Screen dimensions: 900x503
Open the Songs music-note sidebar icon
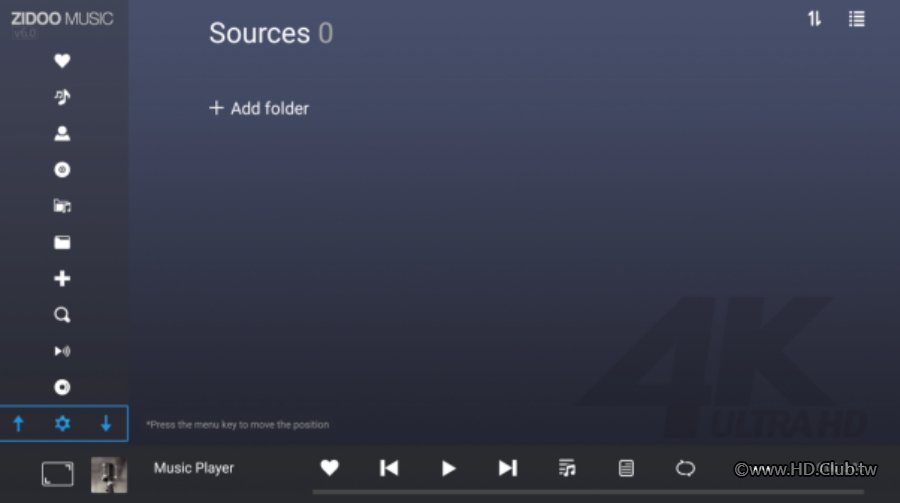click(62, 97)
